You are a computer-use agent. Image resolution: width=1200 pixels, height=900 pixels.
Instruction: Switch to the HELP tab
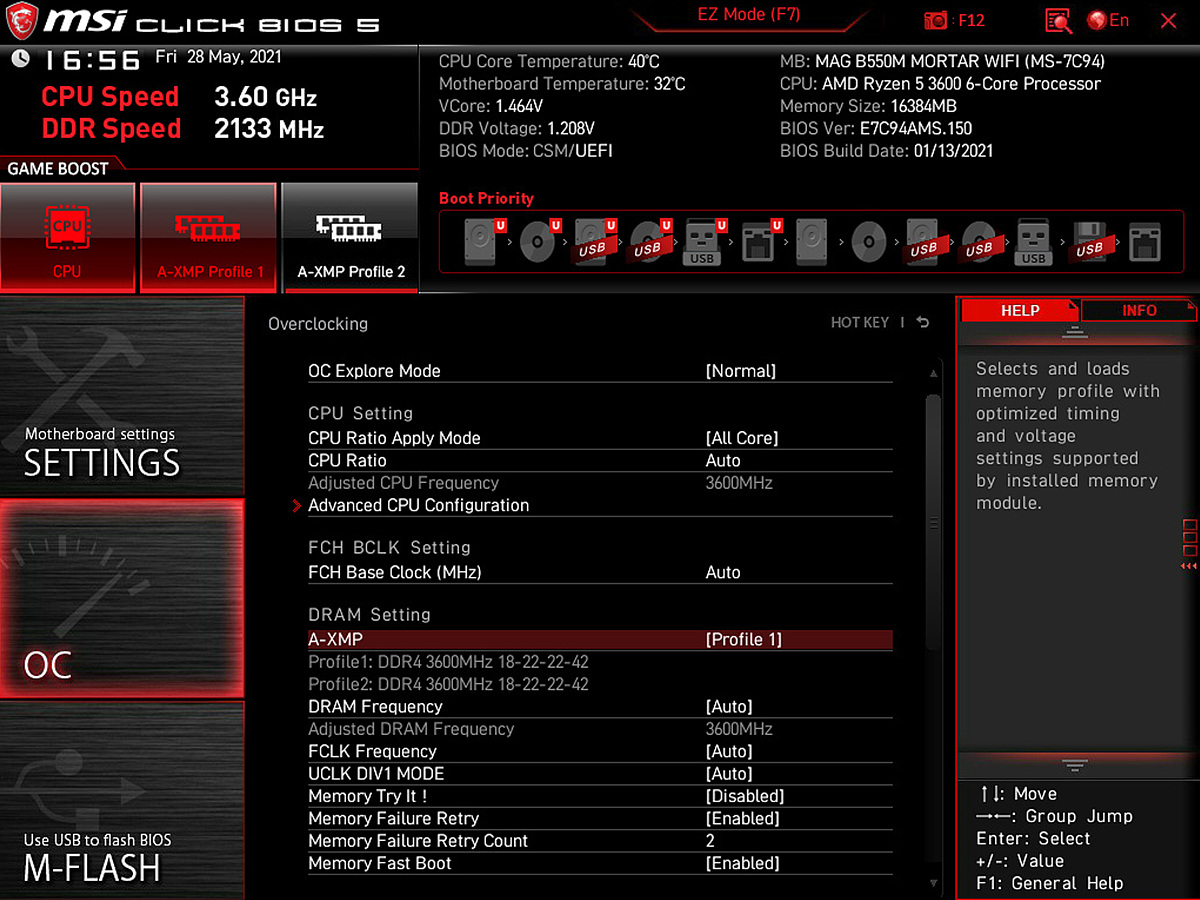pyautogui.click(x=1020, y=310)
